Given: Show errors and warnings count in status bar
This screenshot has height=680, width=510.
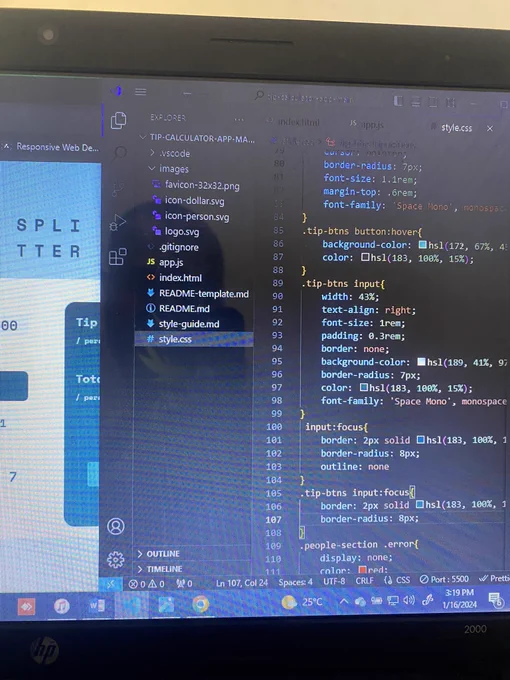Looking at the screenshot, I should tap(147, 584).
